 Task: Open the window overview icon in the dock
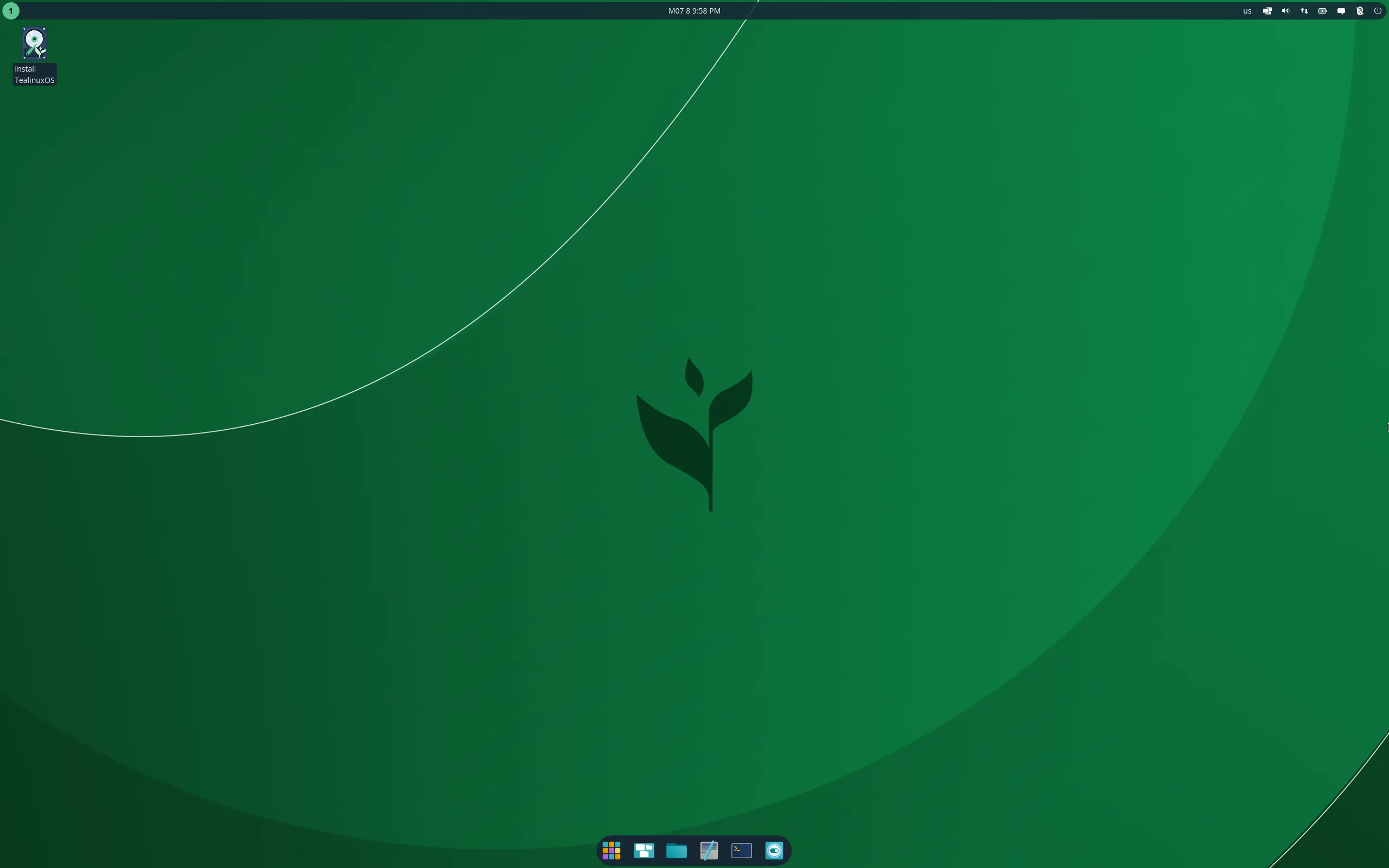[643, 850]
